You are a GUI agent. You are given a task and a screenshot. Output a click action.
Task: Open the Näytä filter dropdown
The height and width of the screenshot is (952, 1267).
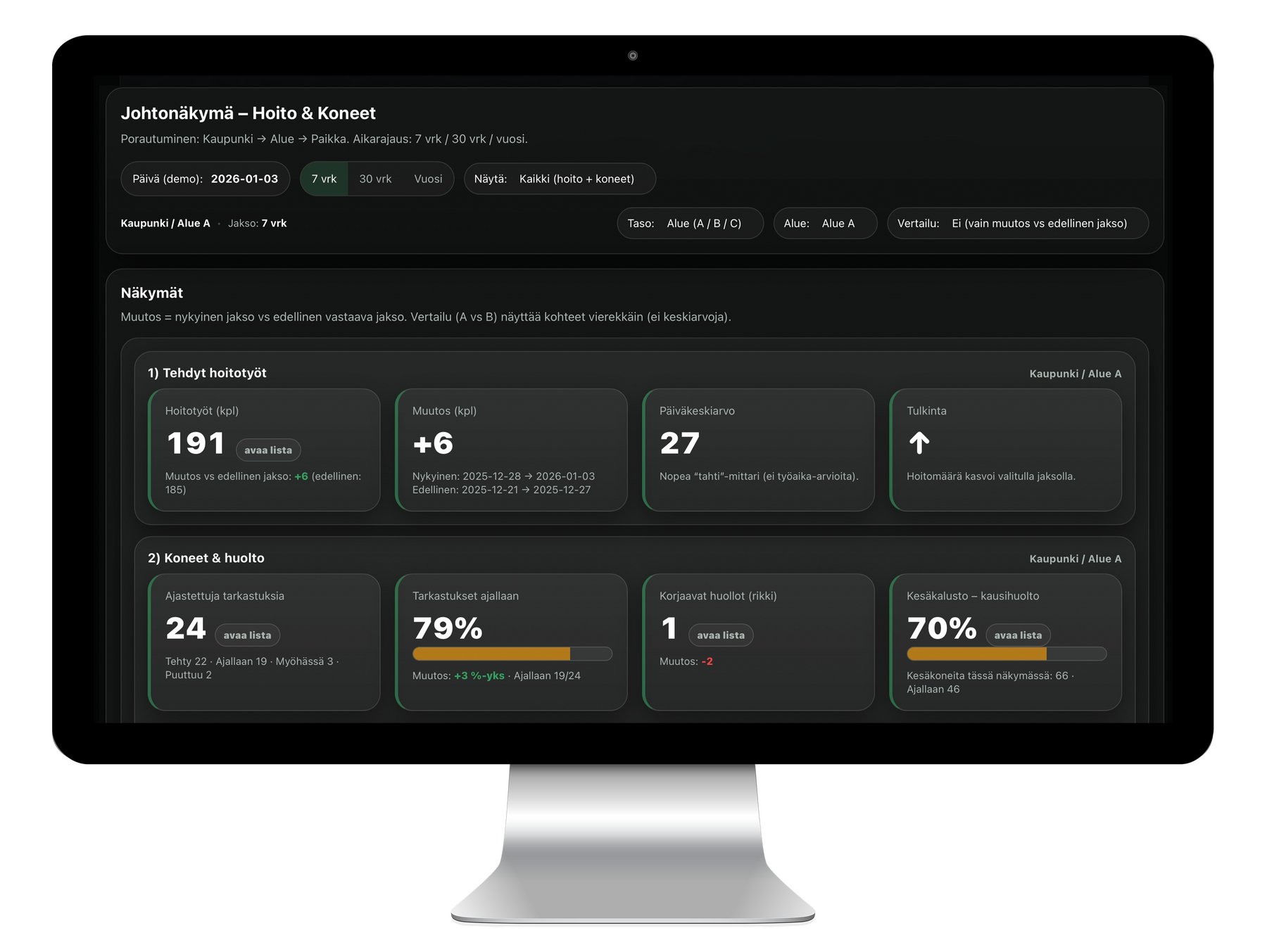560,179
